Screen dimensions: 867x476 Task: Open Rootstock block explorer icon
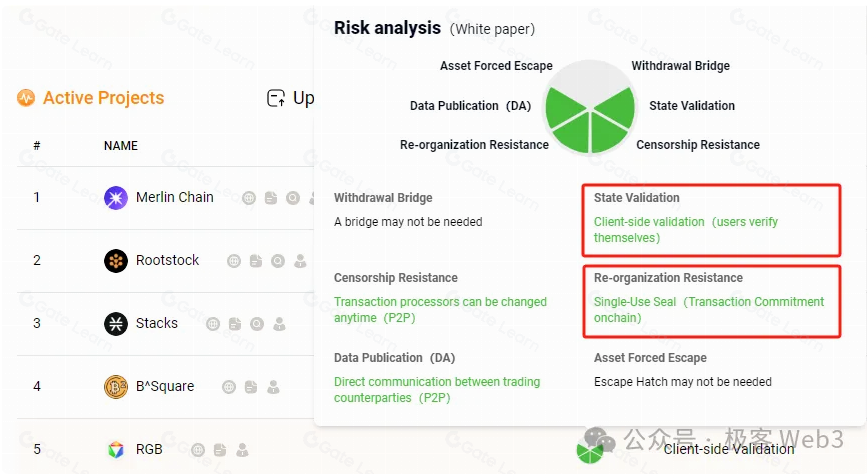point(278,261)
